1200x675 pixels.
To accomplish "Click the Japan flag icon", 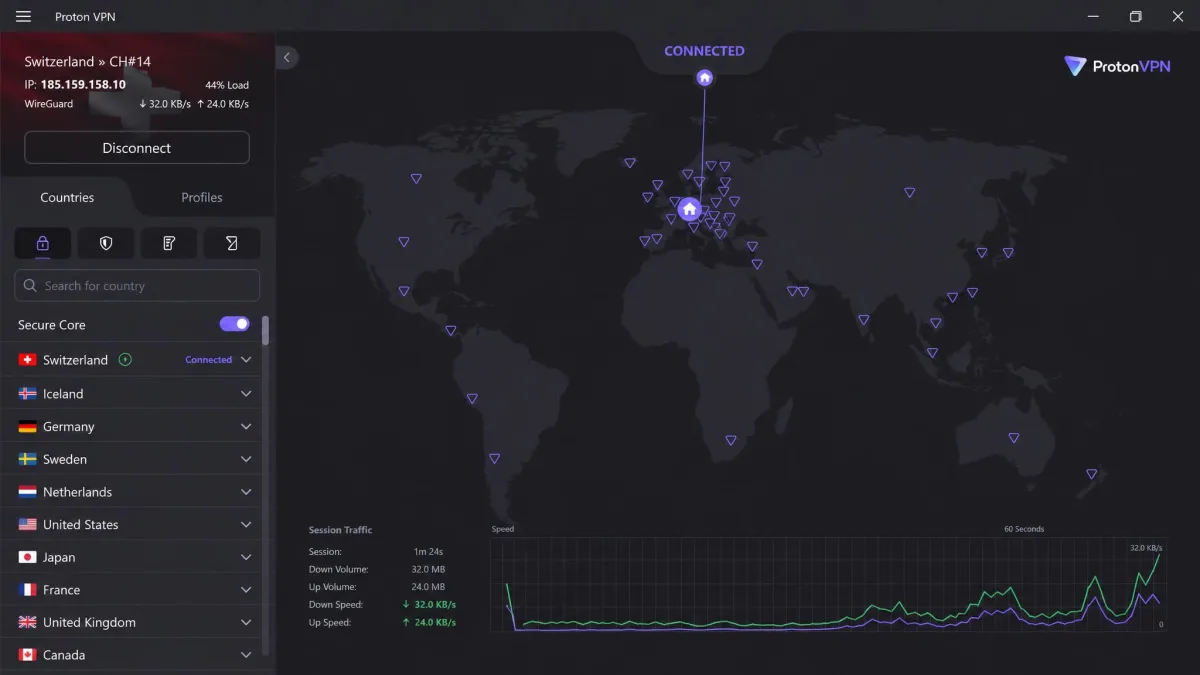I will [x=28, y=557].
